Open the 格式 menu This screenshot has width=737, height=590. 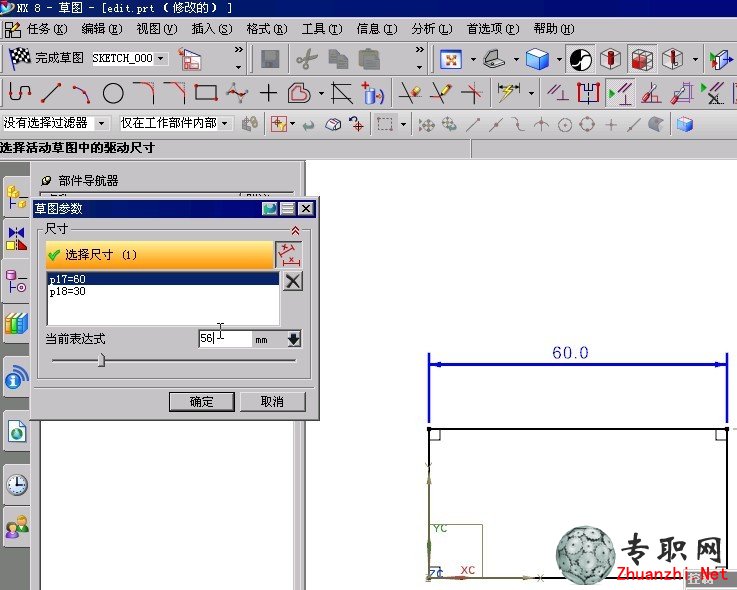click(x=267, y=29)
